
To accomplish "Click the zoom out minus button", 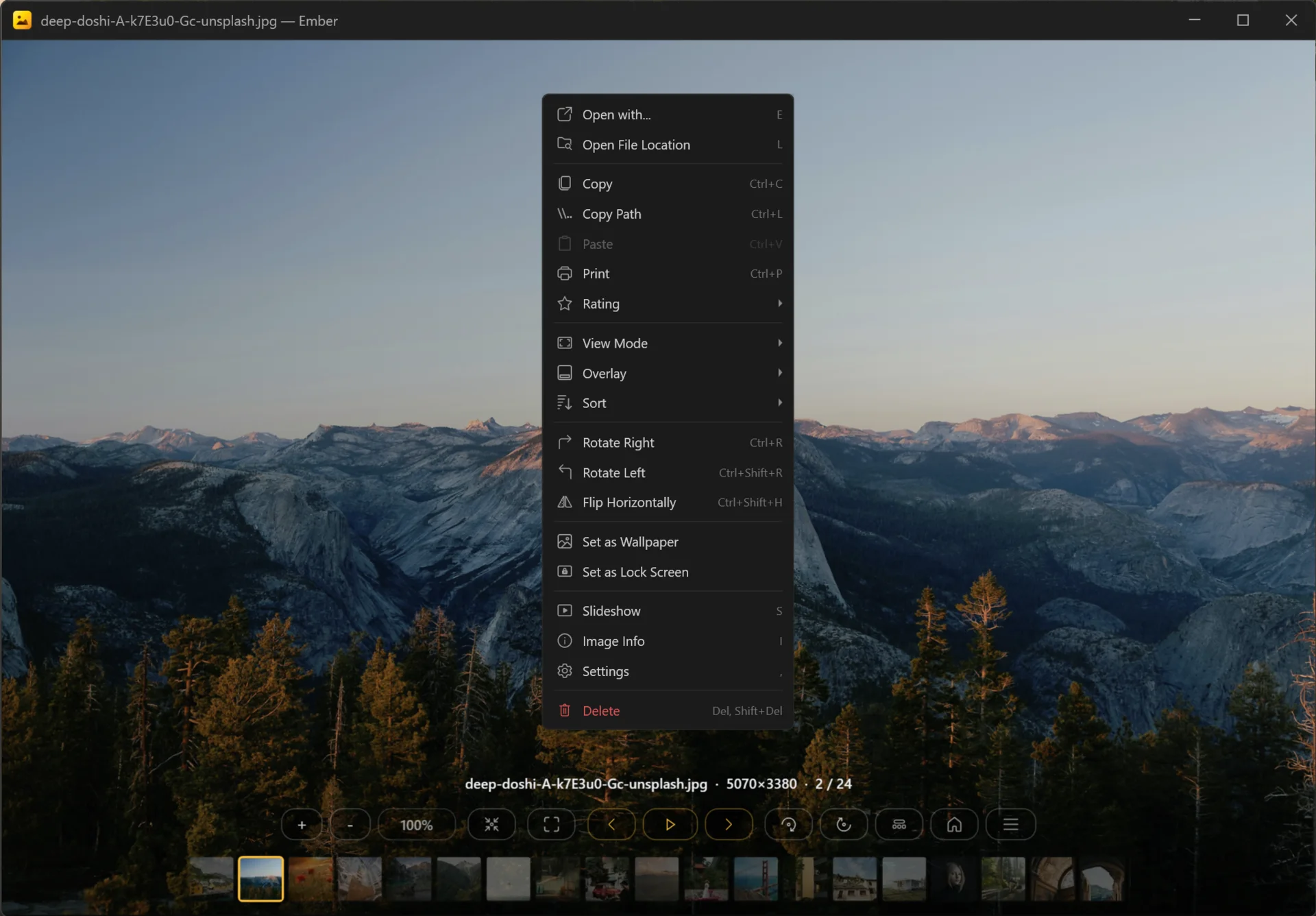I will click(x=350, y=825).
